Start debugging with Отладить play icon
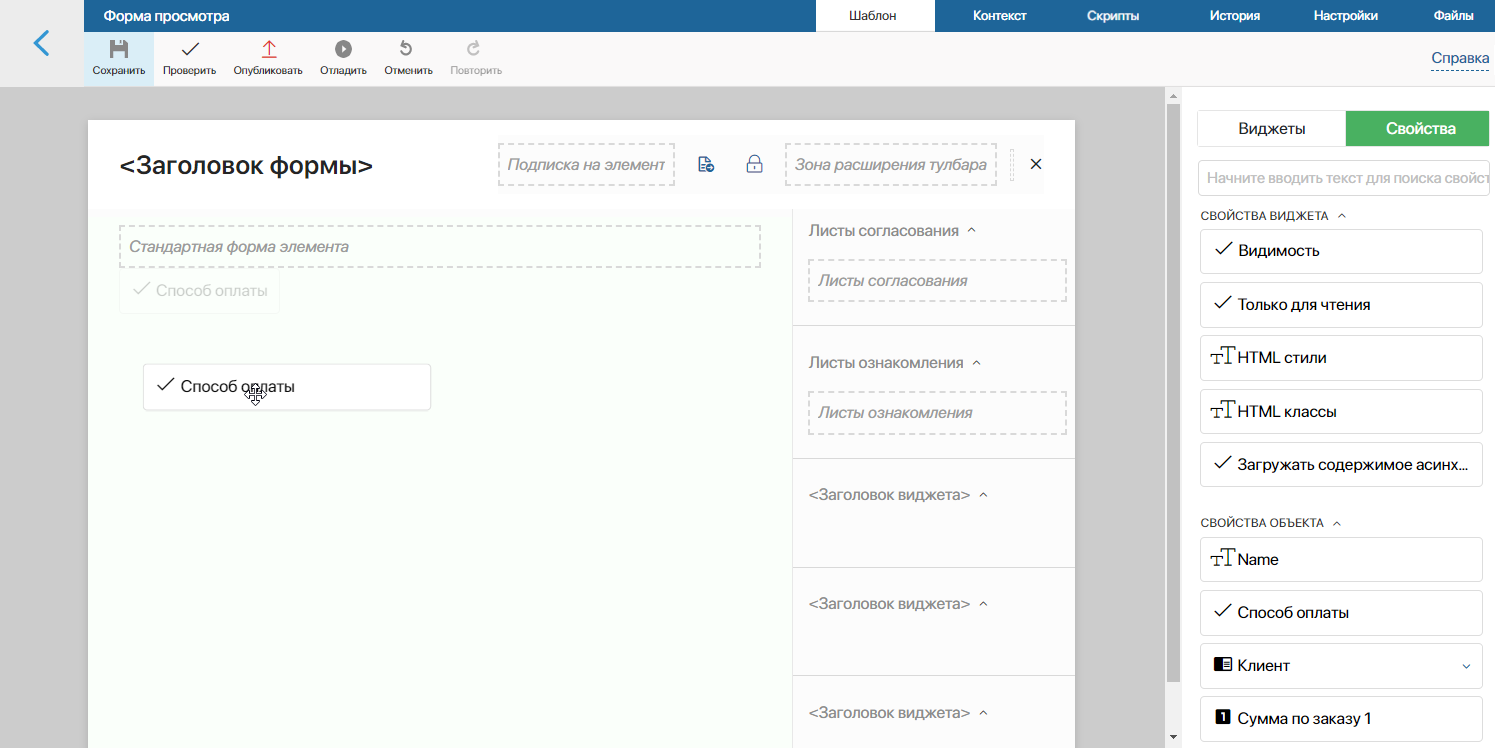 [343, 49]
